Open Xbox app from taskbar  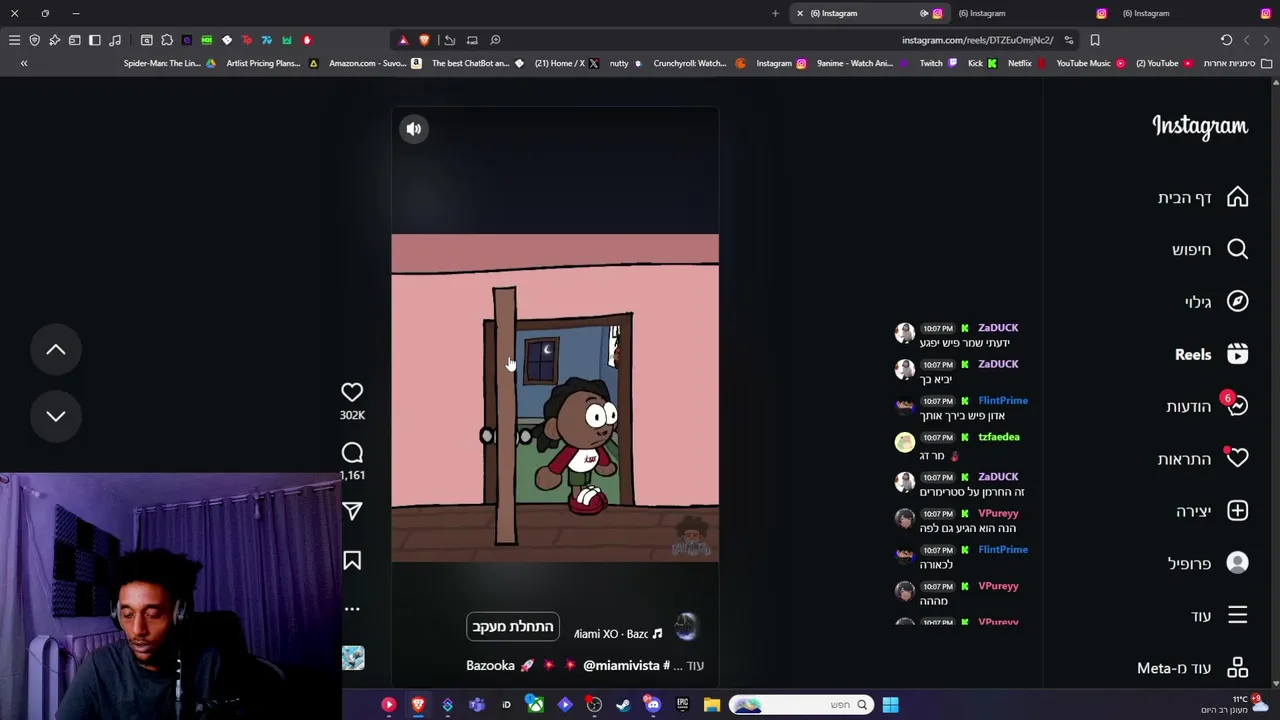click(536, 705)
